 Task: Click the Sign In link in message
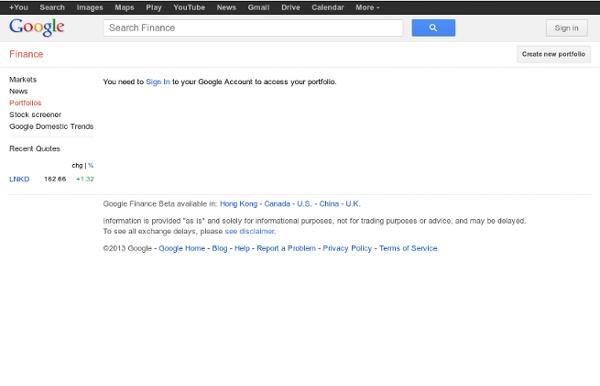(x=158, y=81)
